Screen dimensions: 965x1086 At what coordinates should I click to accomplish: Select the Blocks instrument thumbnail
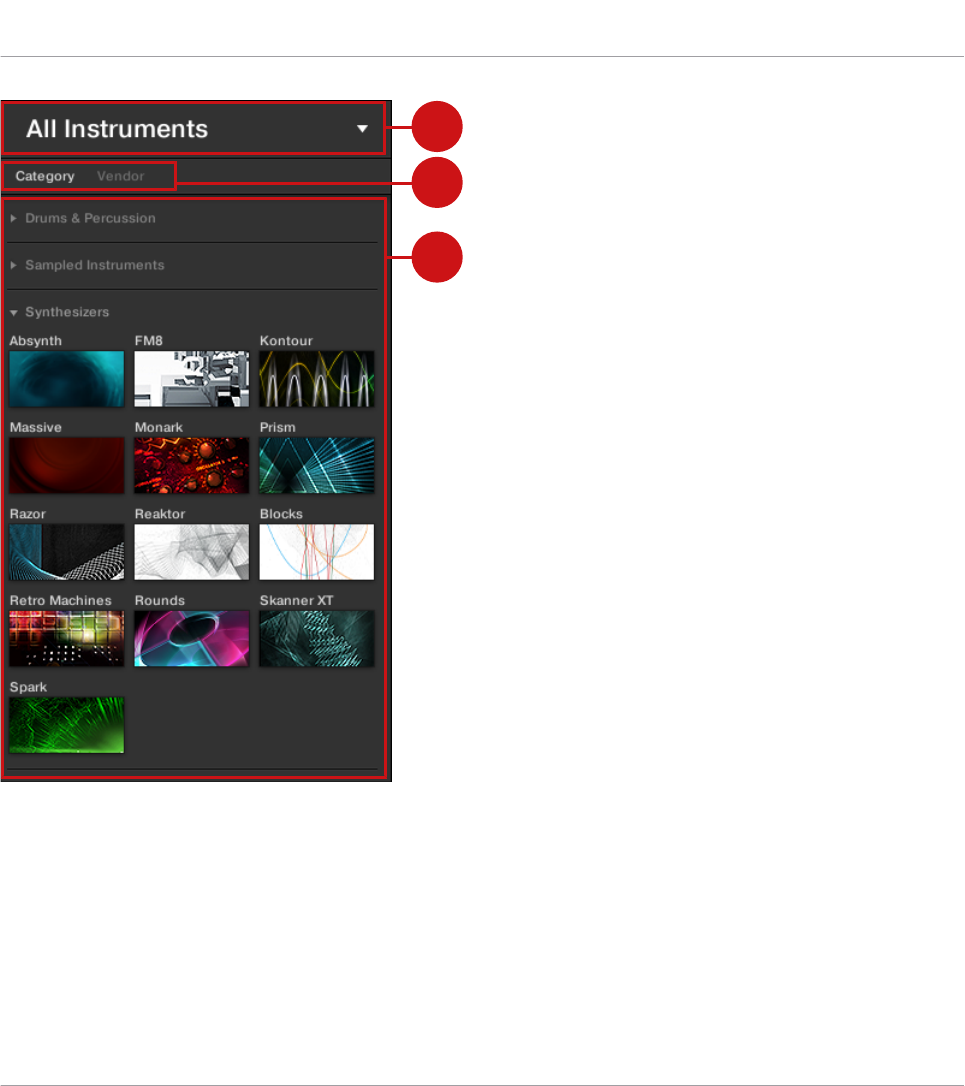pos(317,552)
